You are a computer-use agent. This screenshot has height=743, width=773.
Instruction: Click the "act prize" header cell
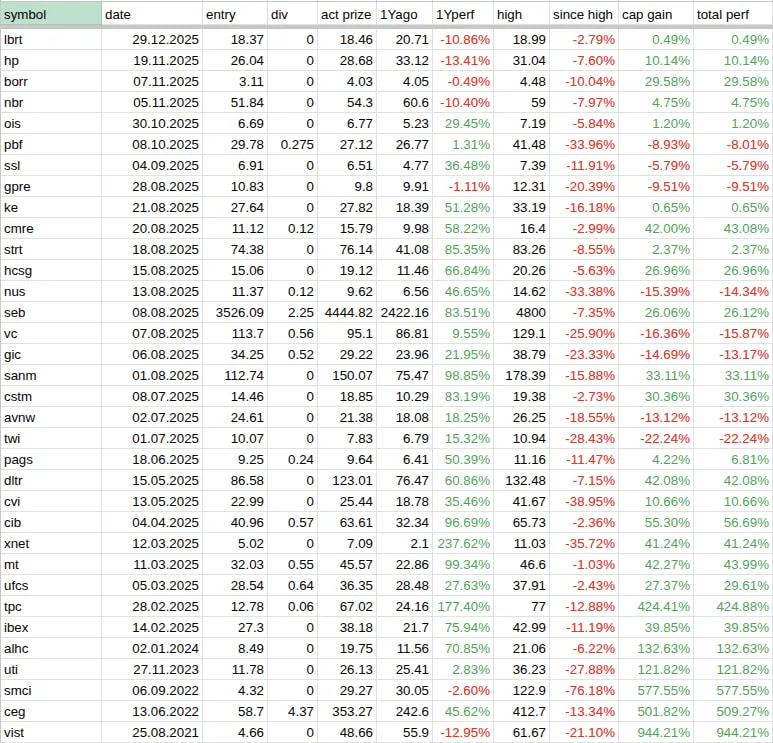click(344, 14)
